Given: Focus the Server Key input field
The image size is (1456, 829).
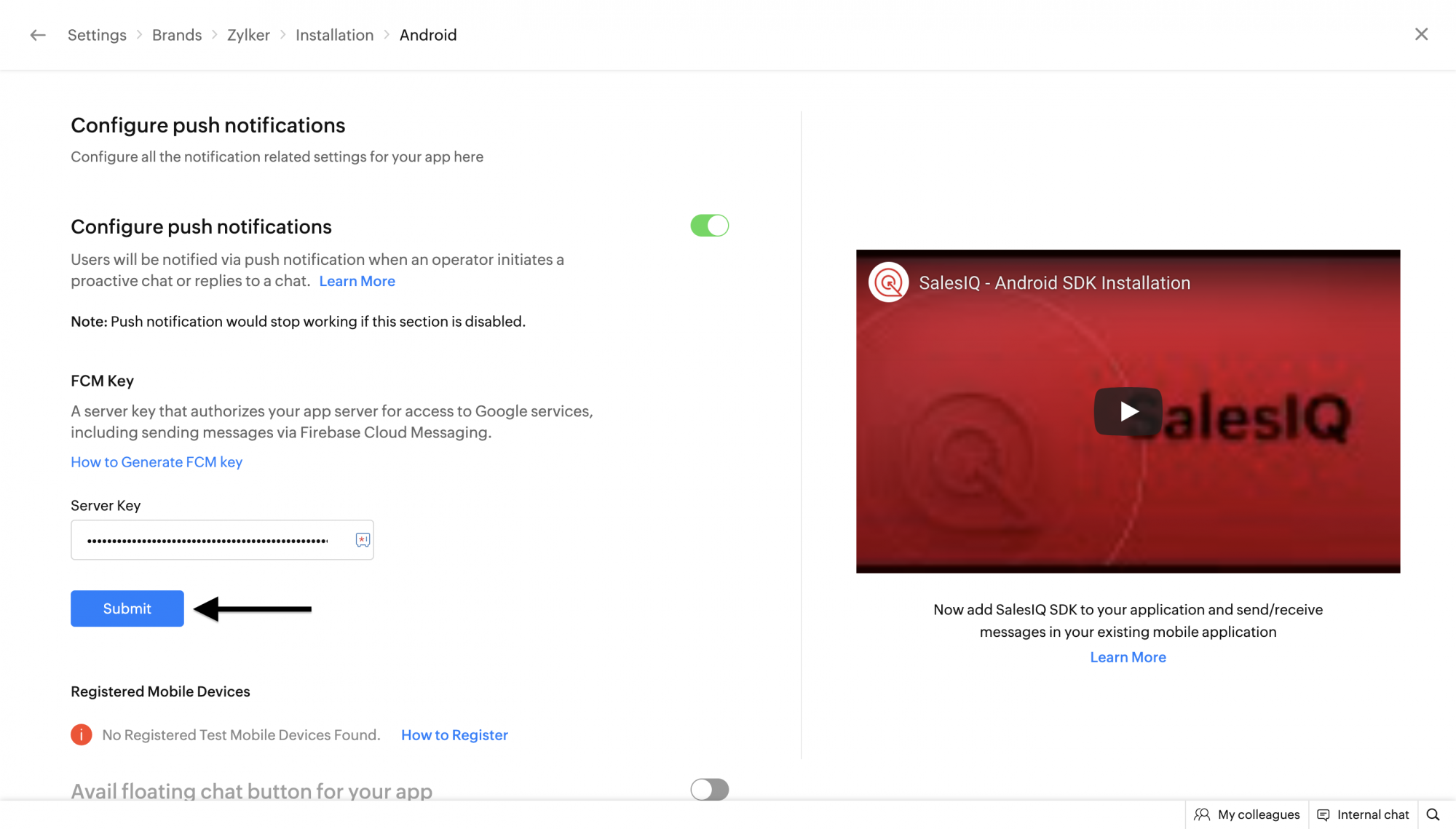Looking at the screenshot, I should [222, 540].
